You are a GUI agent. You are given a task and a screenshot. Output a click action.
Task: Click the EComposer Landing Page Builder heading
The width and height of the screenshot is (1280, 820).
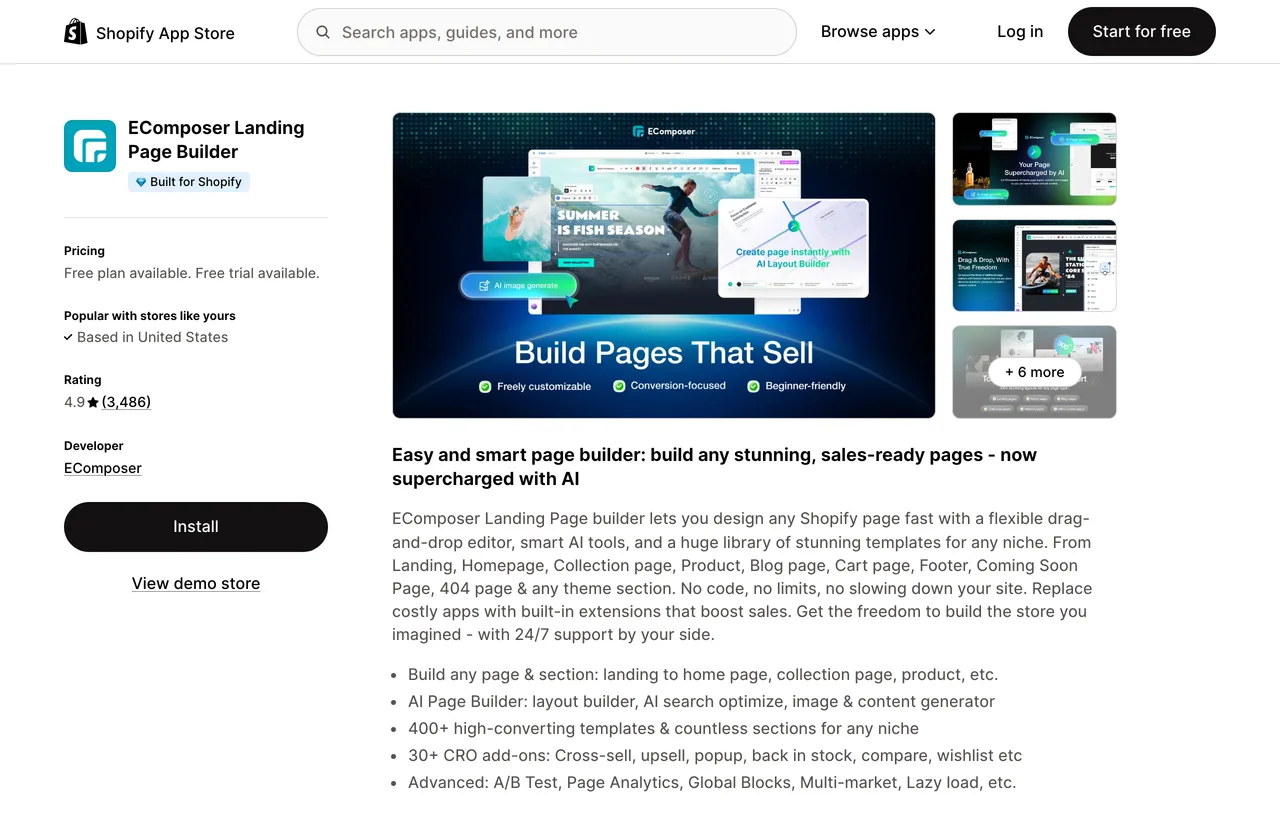[x=216, y=140]
